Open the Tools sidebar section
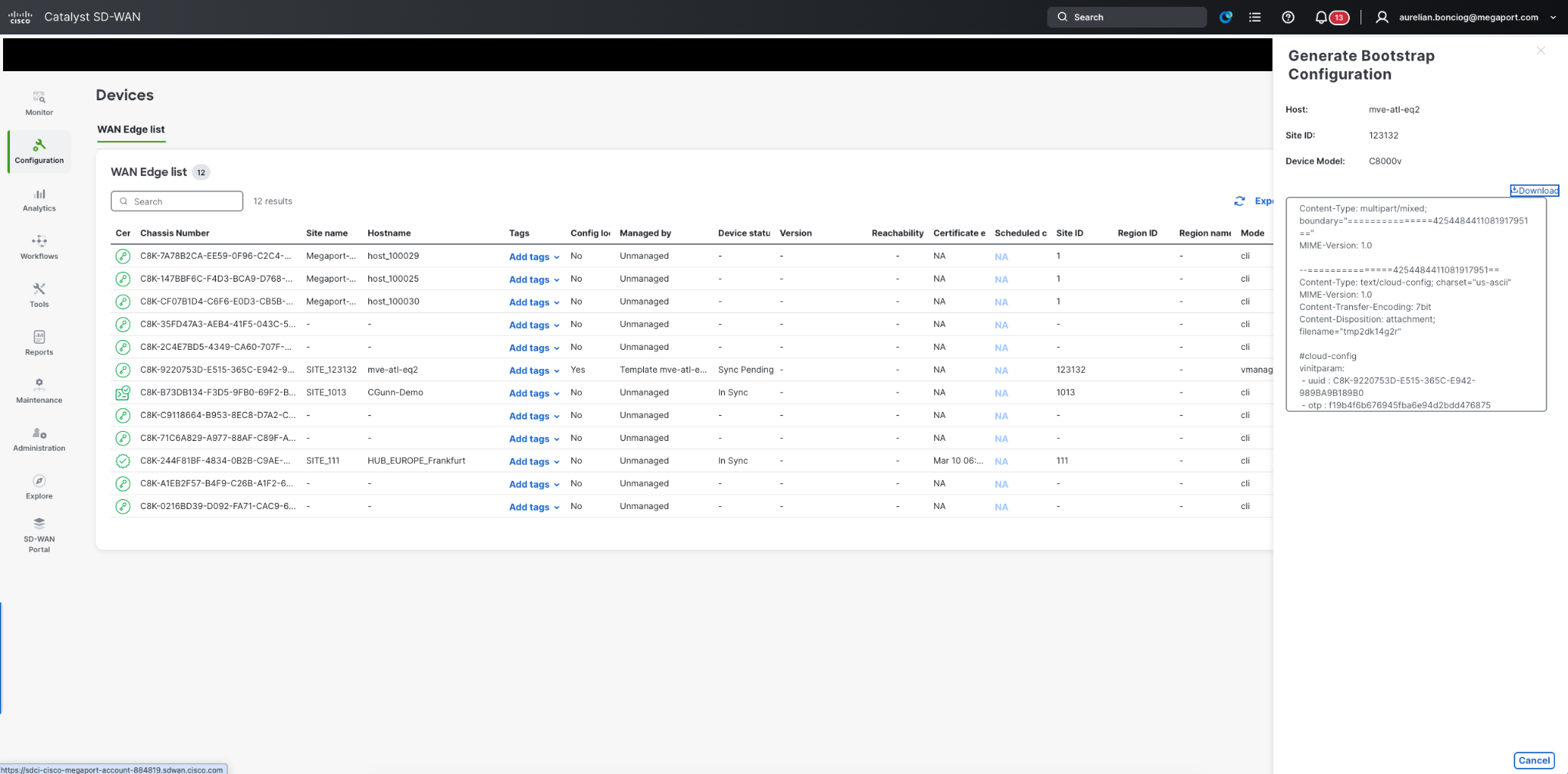This screenshot has width=1568, height=774. coord(39,296)
